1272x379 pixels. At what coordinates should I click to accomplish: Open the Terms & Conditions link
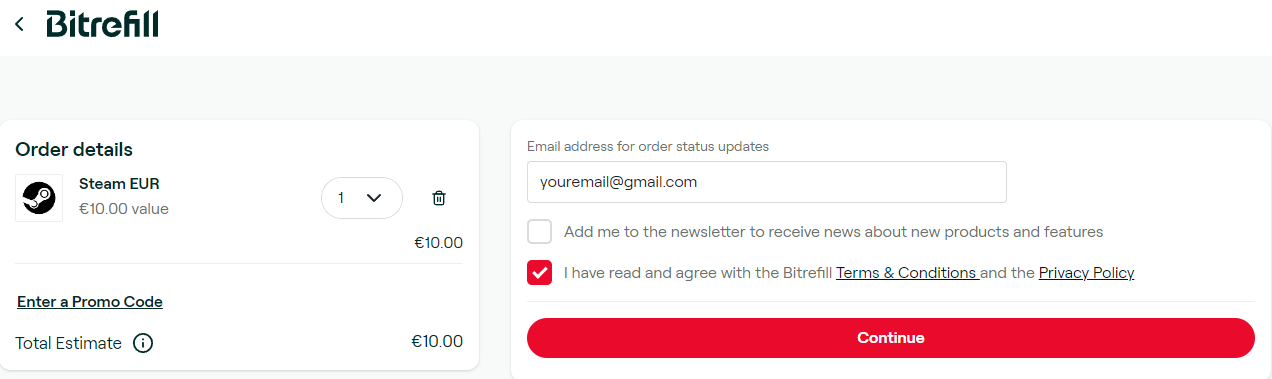906,273
